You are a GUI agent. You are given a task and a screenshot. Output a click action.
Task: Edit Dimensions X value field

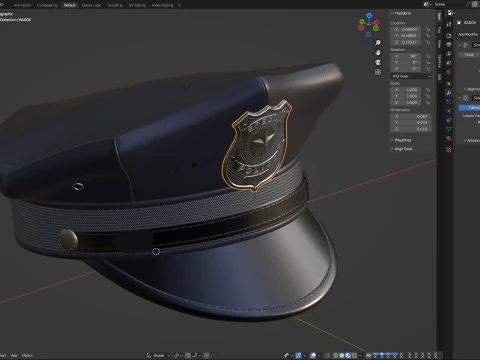pyautogui.click(x=411, y=116)
